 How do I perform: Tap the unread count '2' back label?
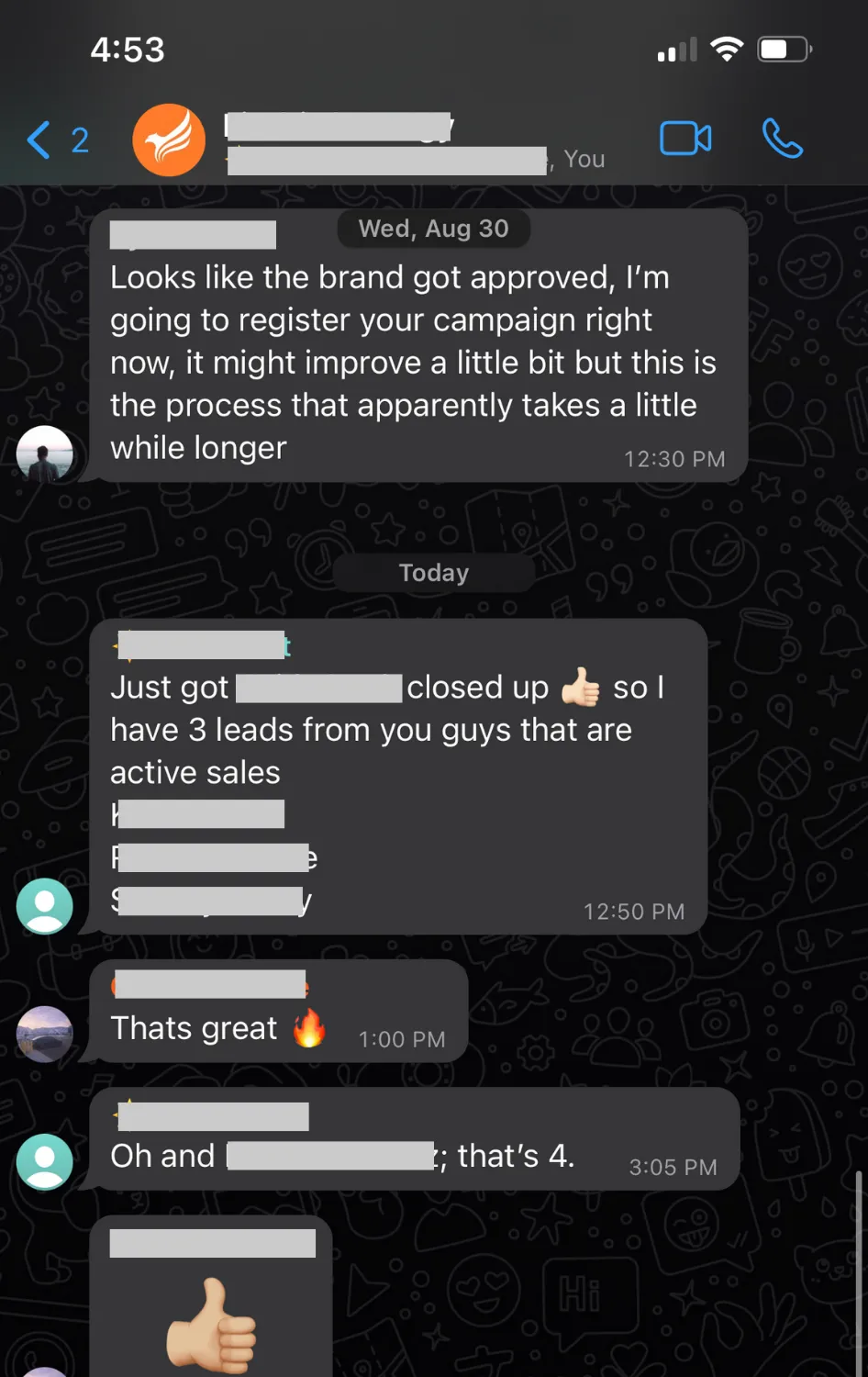(80, 140)
